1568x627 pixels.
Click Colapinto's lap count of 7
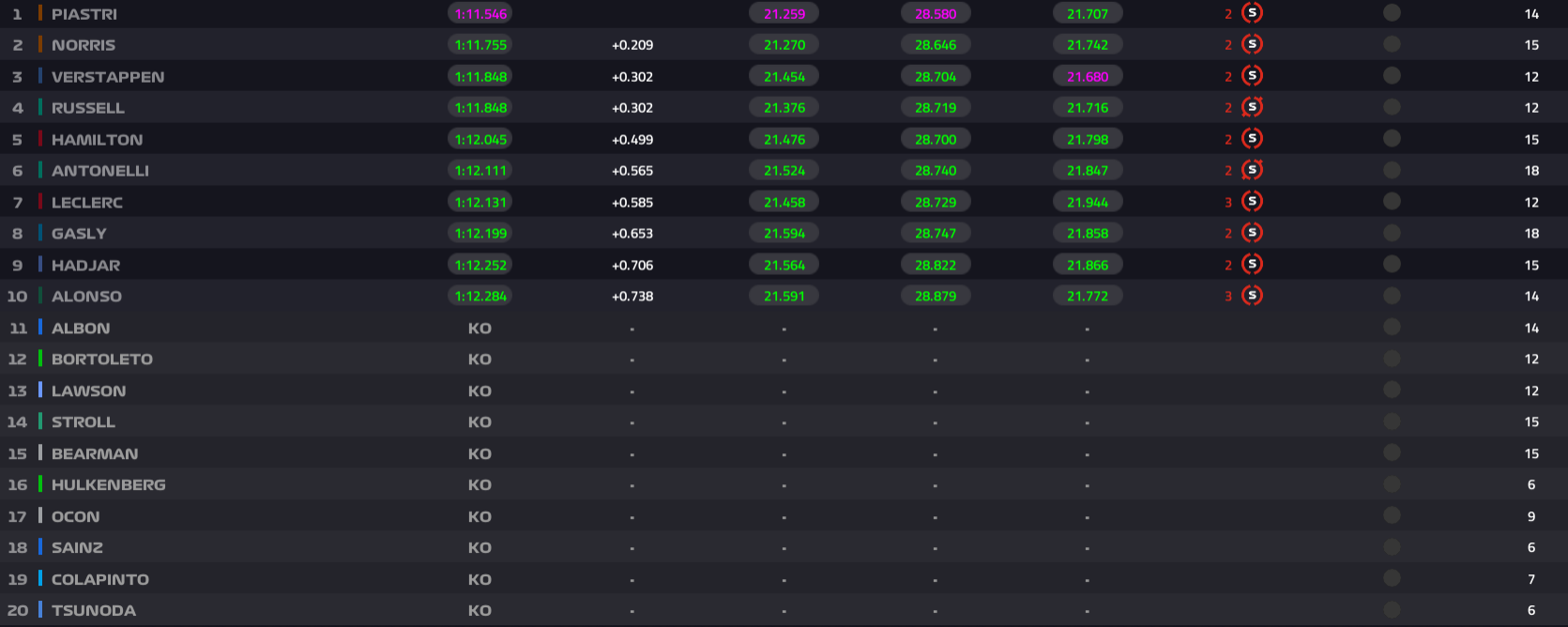coord(1531,579)
